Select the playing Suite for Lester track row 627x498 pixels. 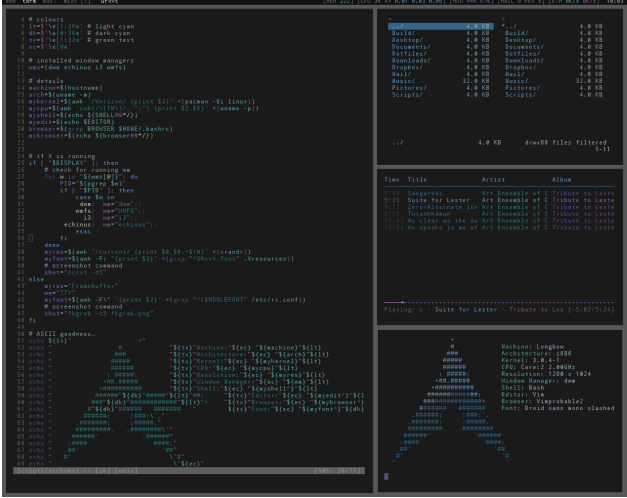(x=499, y=200)
